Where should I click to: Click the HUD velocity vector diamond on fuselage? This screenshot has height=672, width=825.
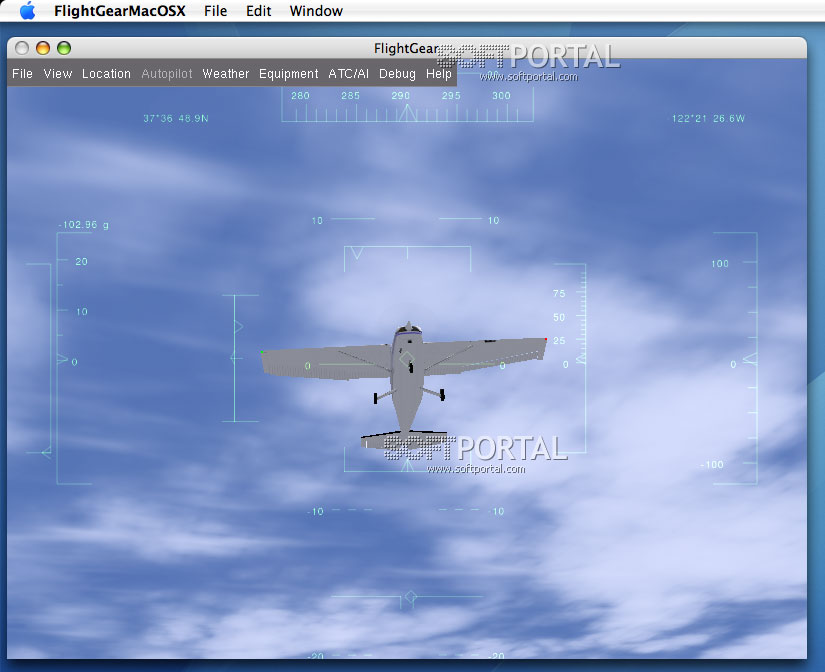click(x=406, y=359)
